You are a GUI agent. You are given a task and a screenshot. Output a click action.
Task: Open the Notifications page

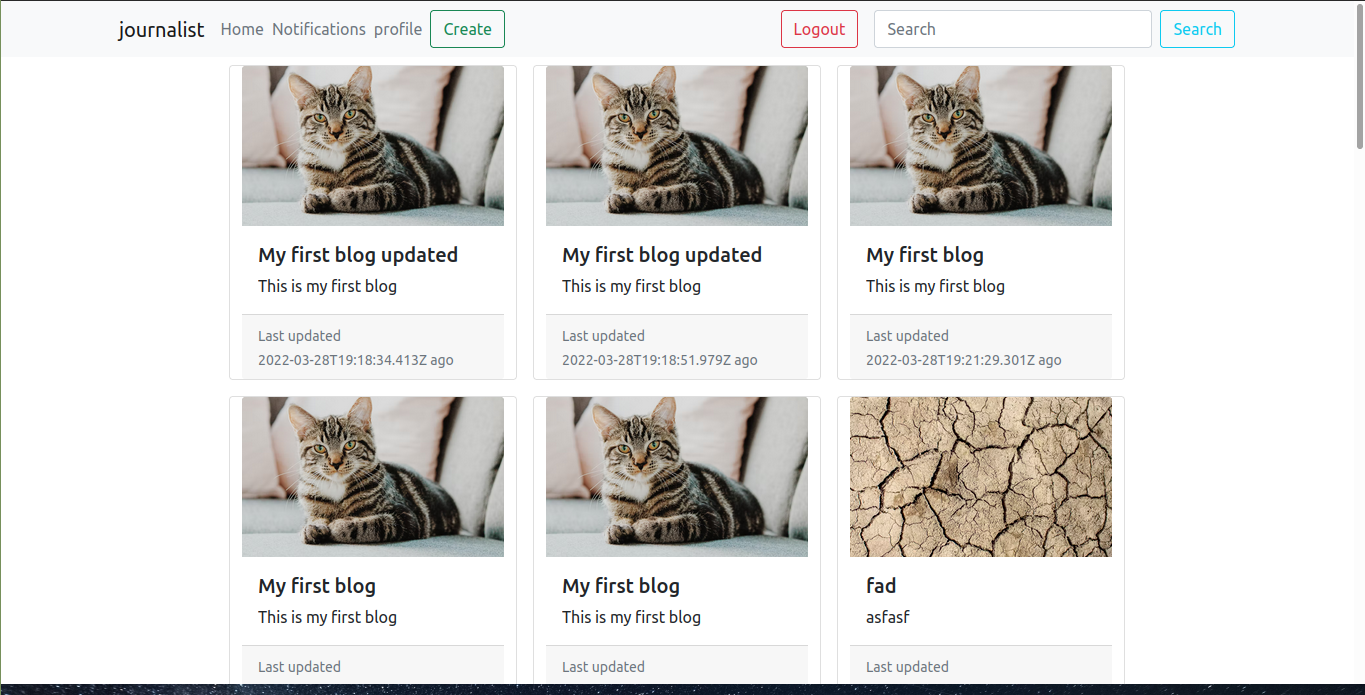coord(319,29)
